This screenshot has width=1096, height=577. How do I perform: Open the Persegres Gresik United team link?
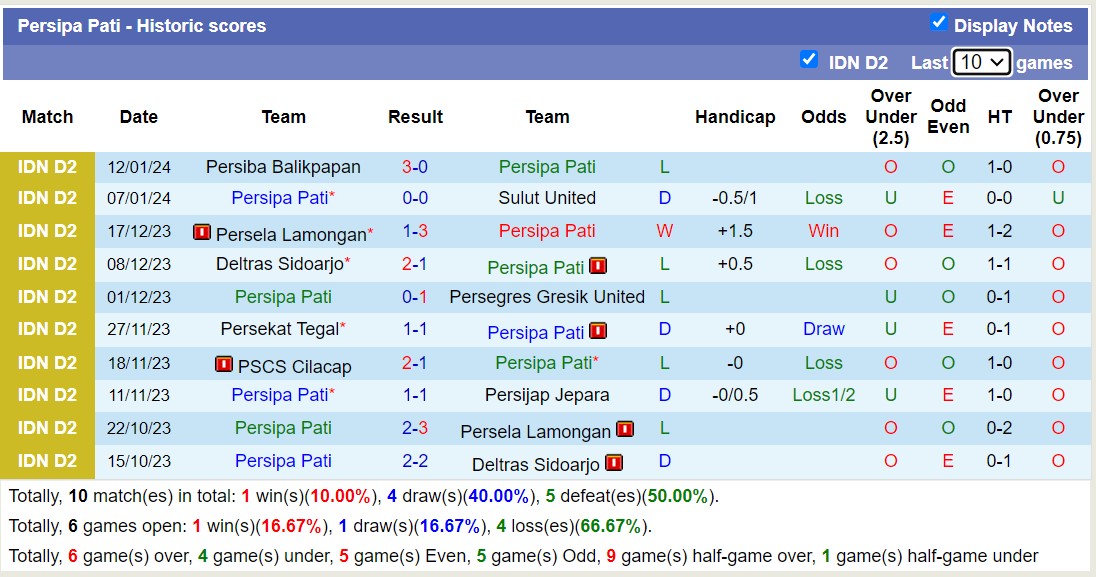tap(547, 297)
